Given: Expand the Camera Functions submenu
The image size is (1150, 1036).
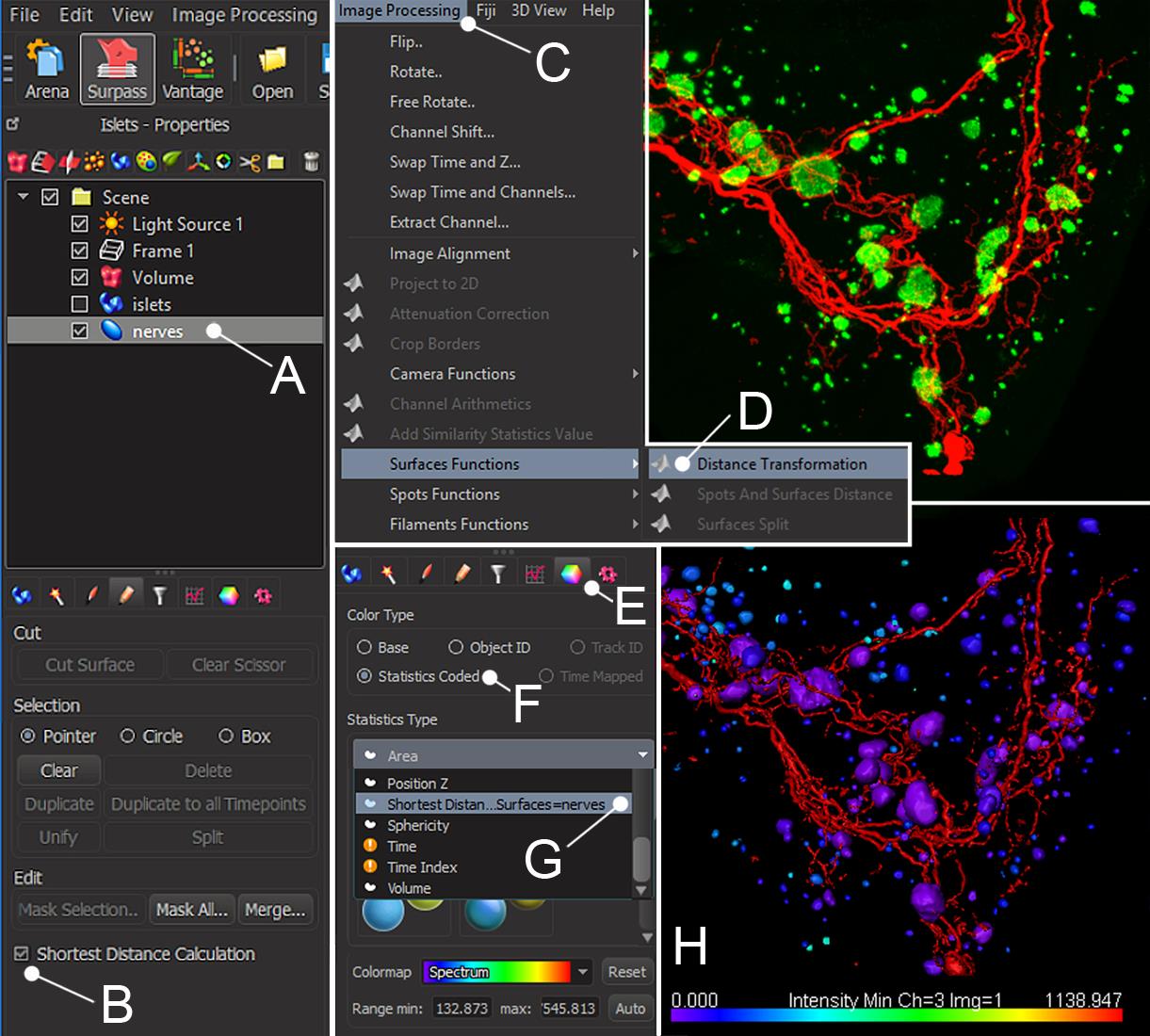Looking at the screenshot, I should (x=491, y=374).
